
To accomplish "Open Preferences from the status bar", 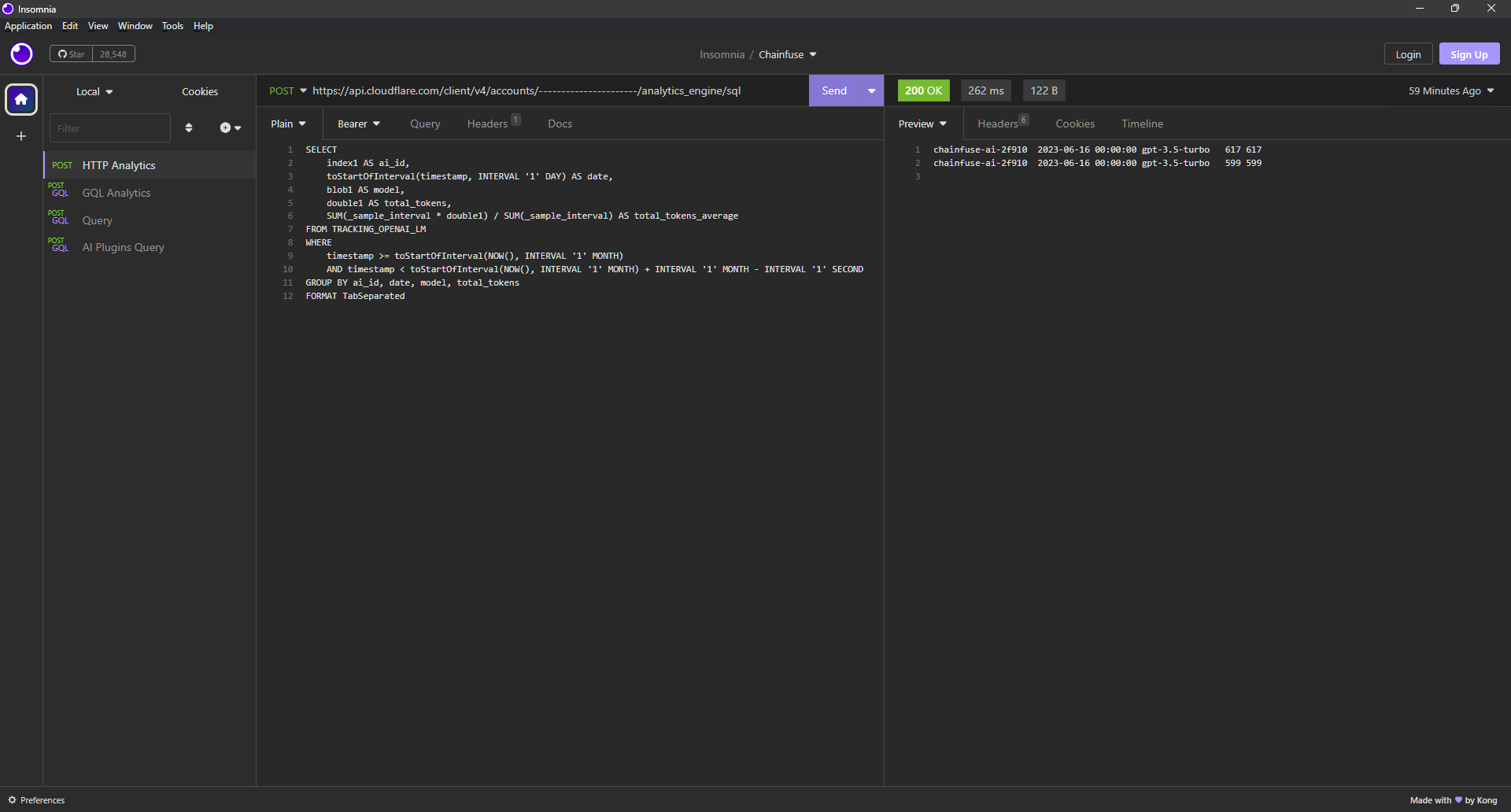I will [36, 800].
